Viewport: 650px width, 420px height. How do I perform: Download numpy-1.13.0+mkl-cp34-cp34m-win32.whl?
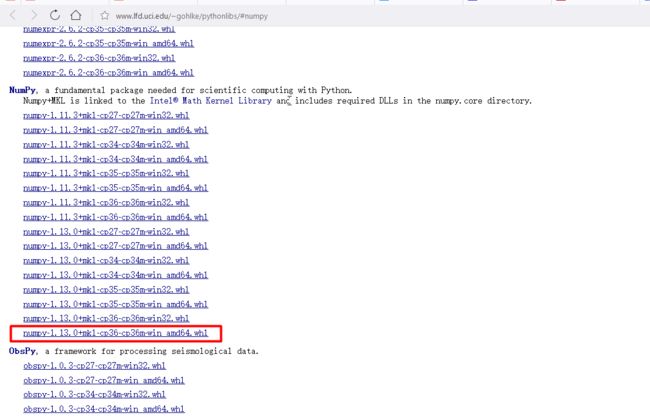106,260
